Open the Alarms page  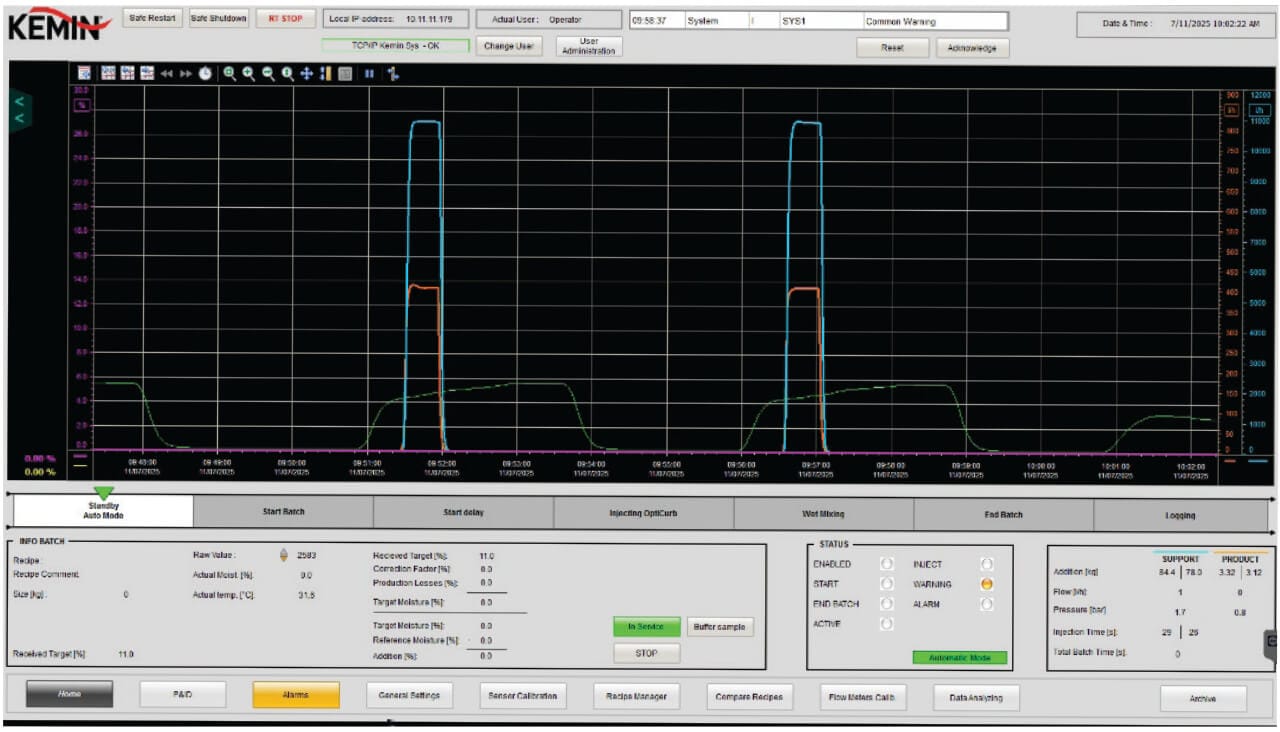coord(296,695)
